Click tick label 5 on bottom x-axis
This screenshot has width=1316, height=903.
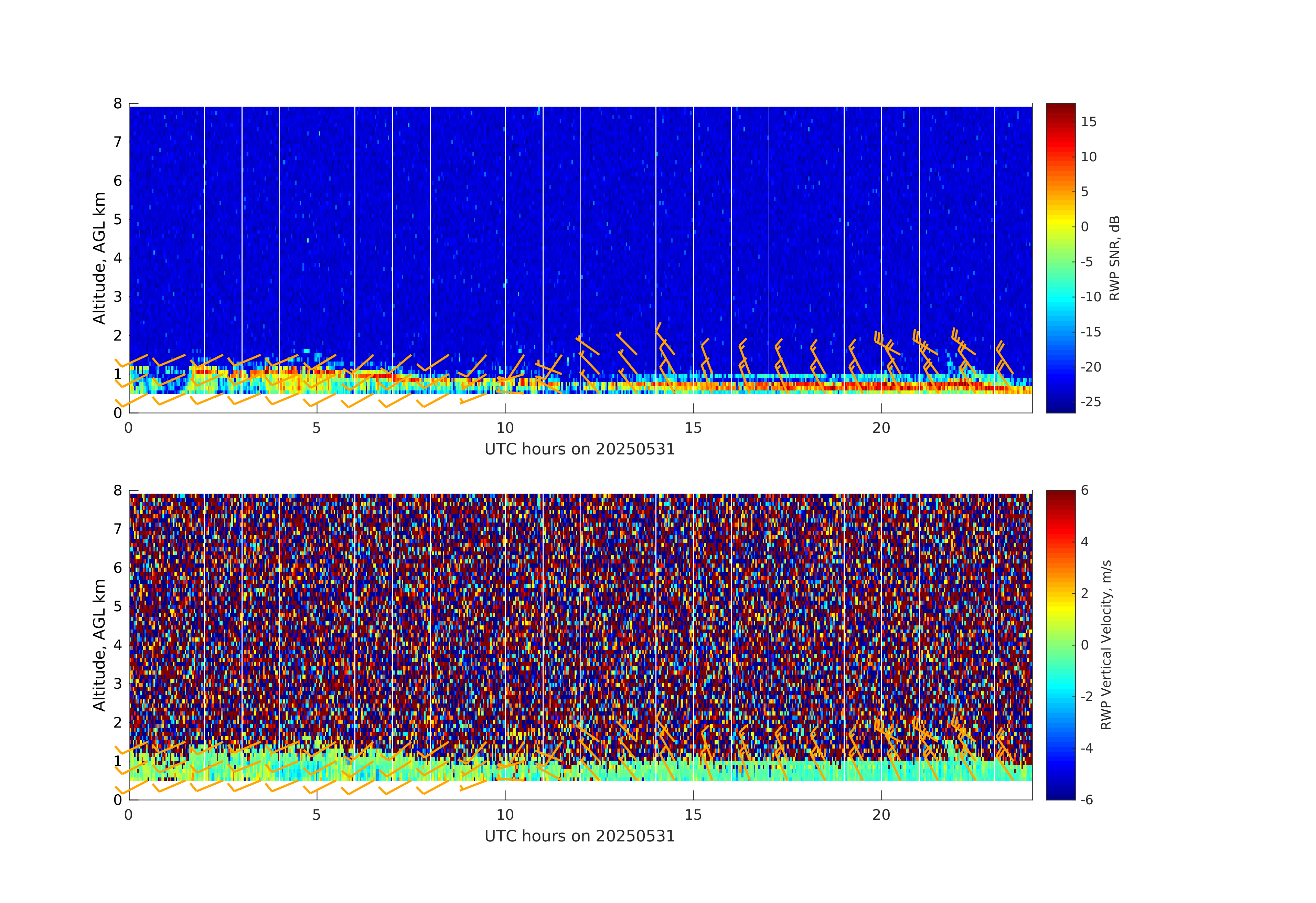point(317,815)
